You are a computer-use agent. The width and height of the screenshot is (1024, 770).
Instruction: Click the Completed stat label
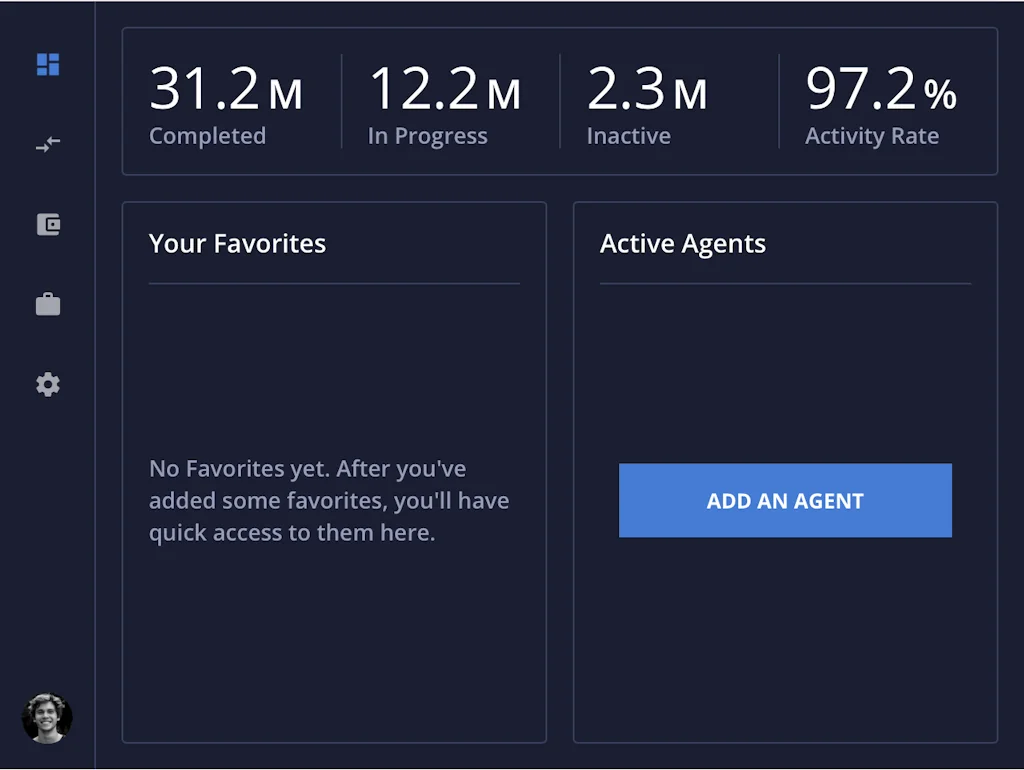point(207,136)
